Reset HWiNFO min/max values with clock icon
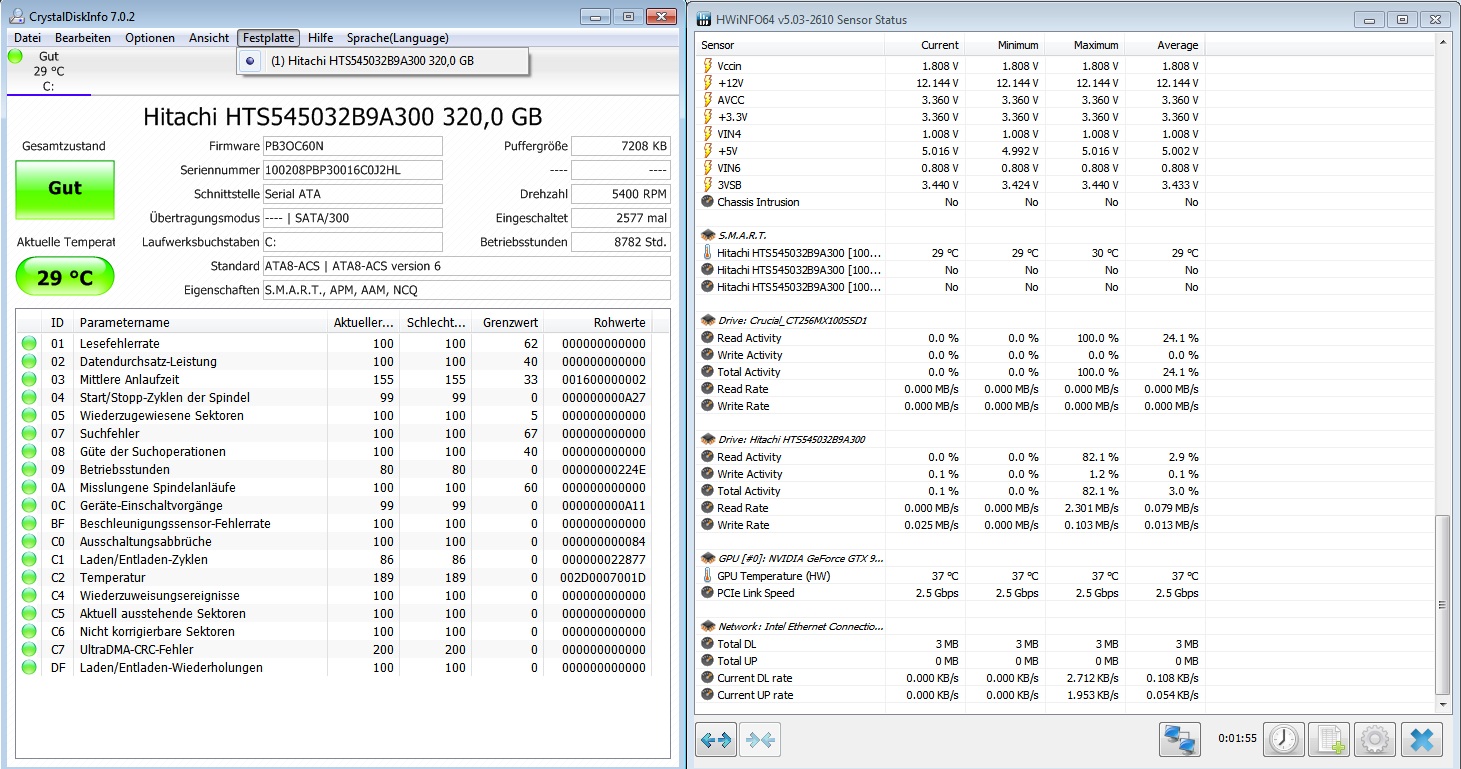 point(1283,740)
